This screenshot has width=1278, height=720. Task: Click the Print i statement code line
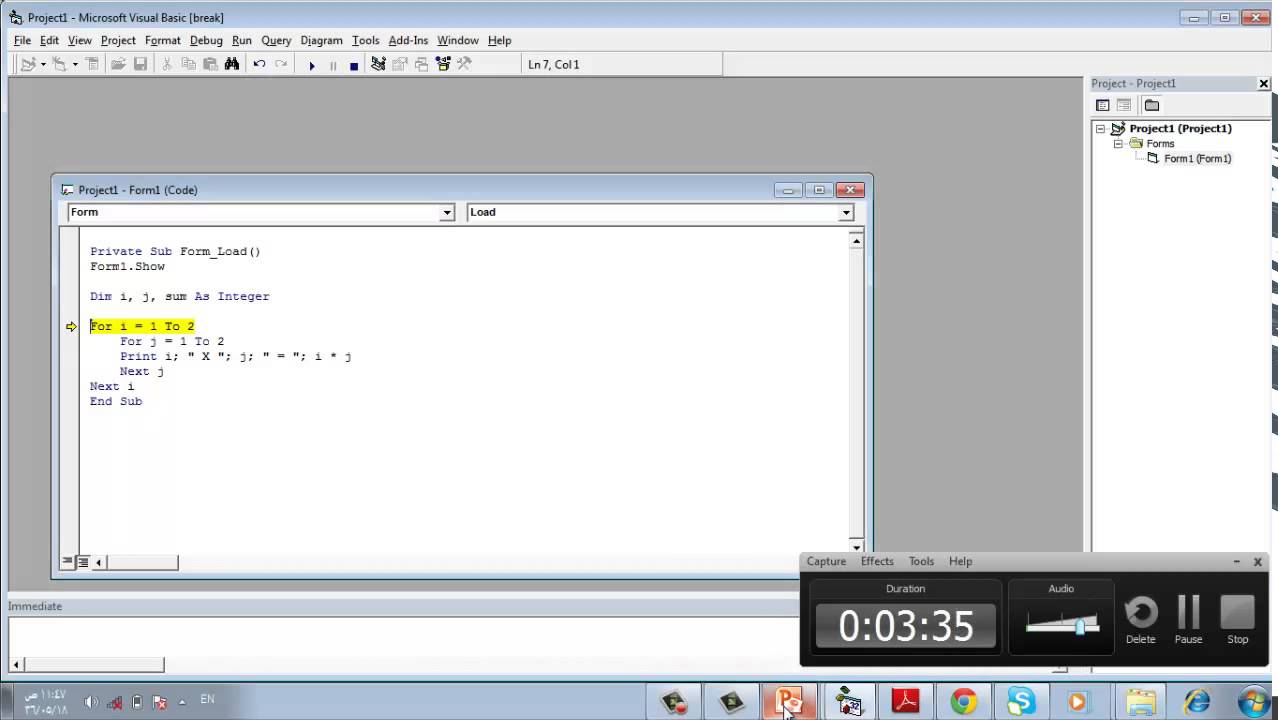pyautogui.click(x=236, y=356)
